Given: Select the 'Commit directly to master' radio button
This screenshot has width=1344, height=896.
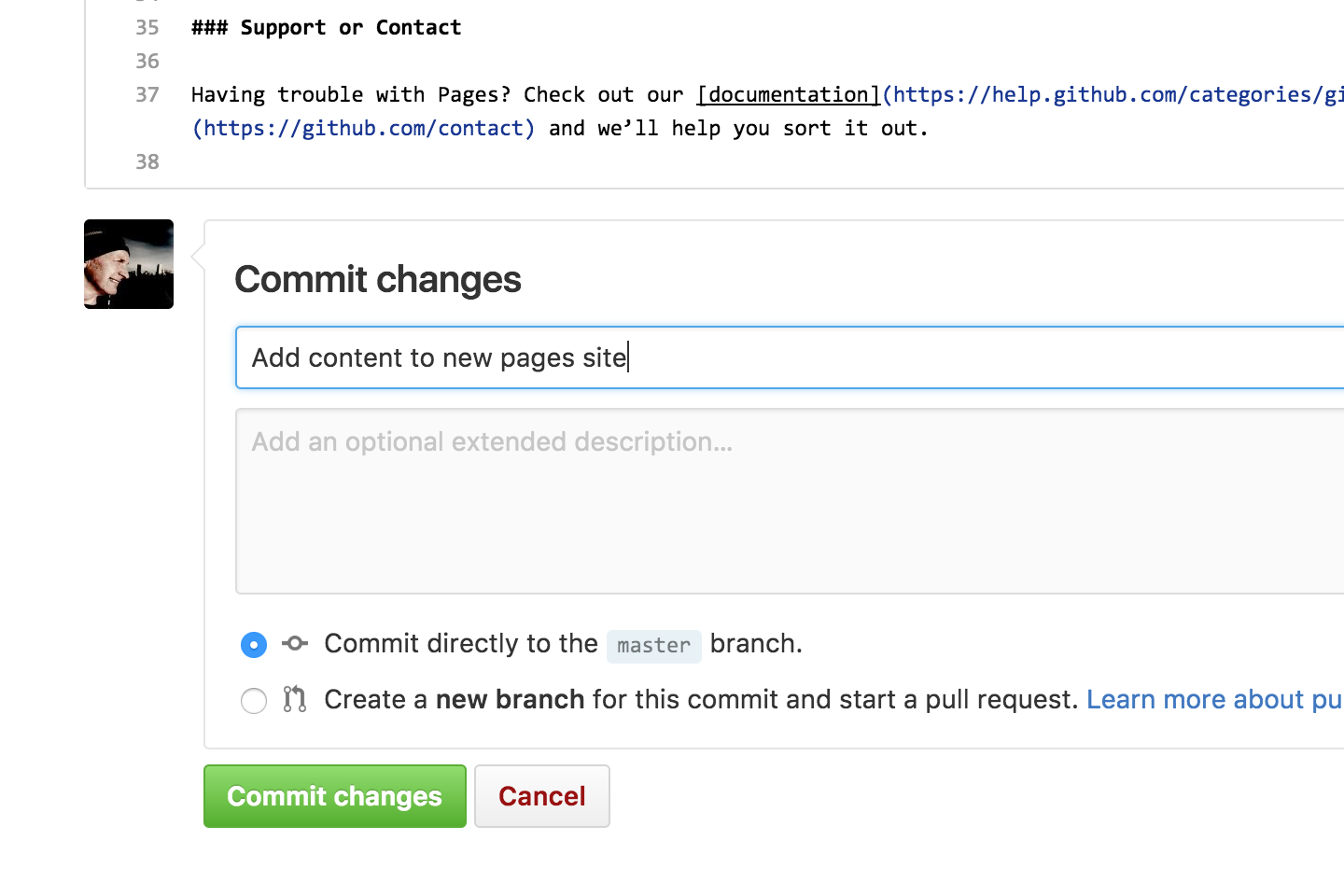Looking at the screenshot, I should [253, 644].
